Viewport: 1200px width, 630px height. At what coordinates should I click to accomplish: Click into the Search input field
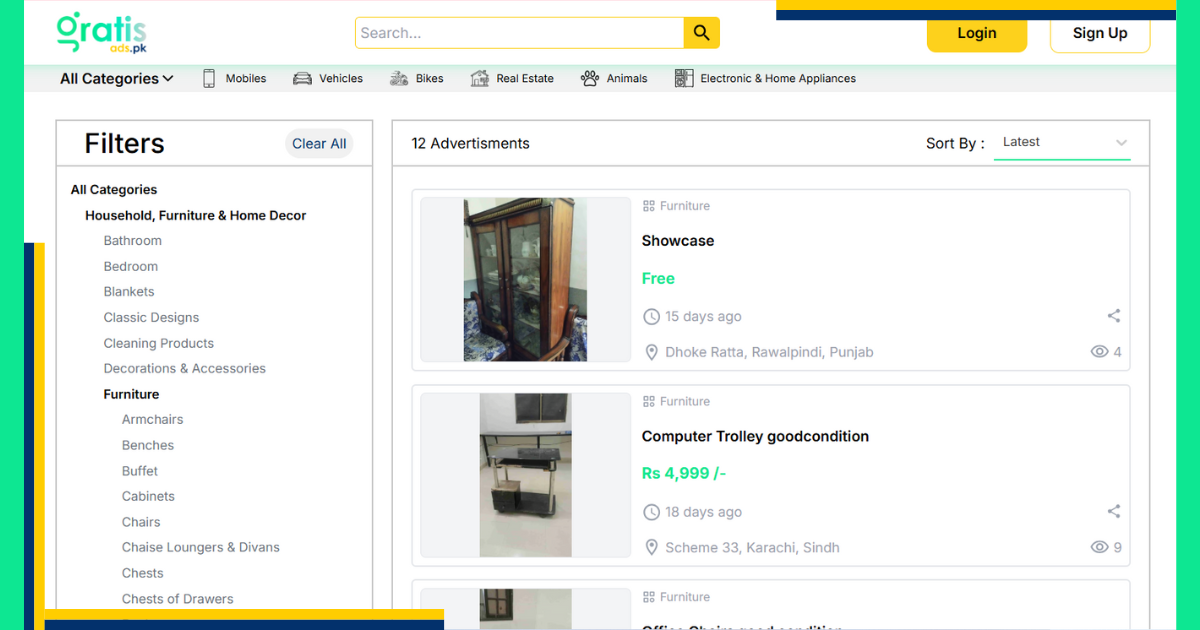[x=519, y=33]
